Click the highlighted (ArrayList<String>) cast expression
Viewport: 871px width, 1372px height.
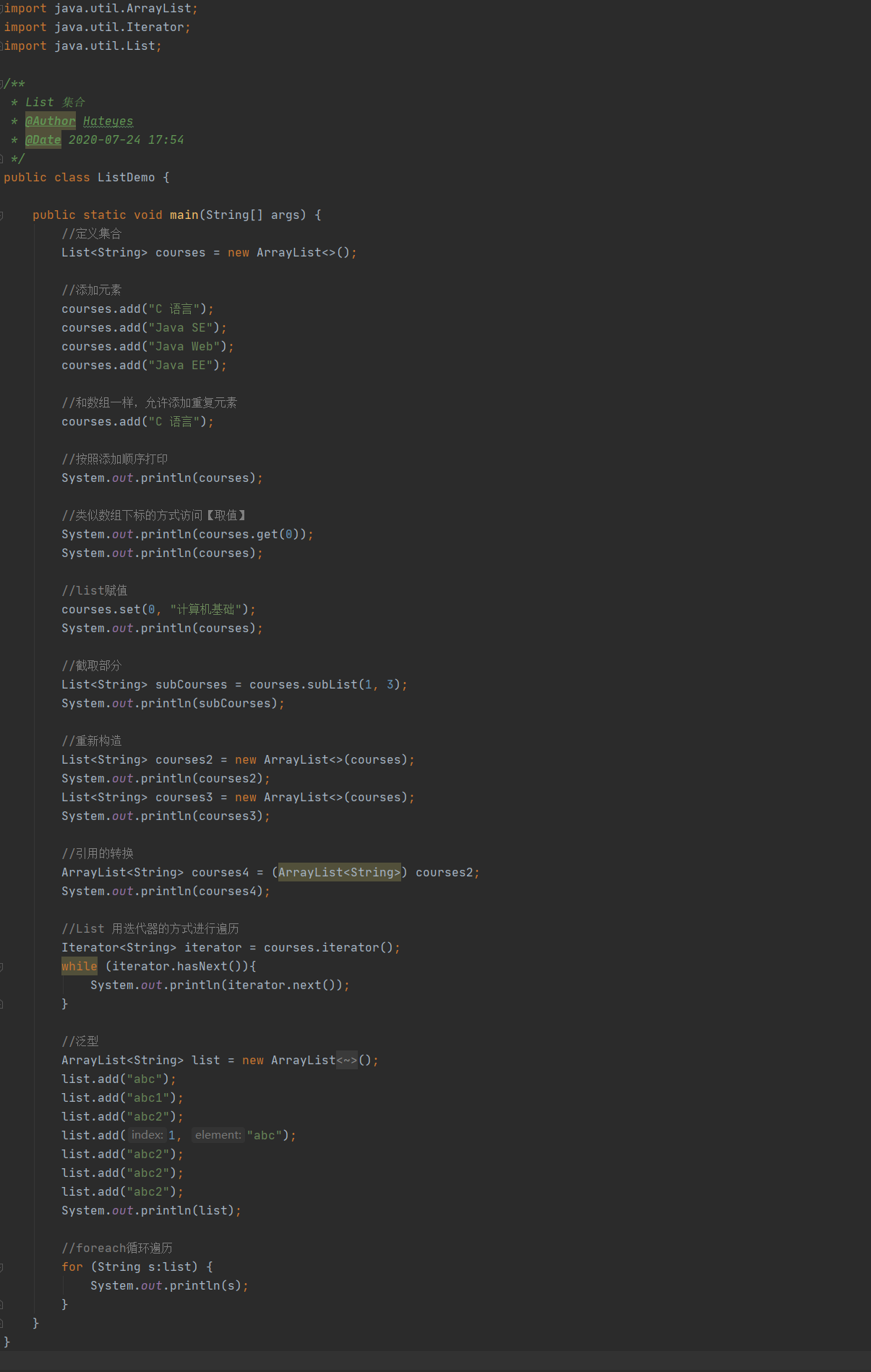(x=340, y=873)
